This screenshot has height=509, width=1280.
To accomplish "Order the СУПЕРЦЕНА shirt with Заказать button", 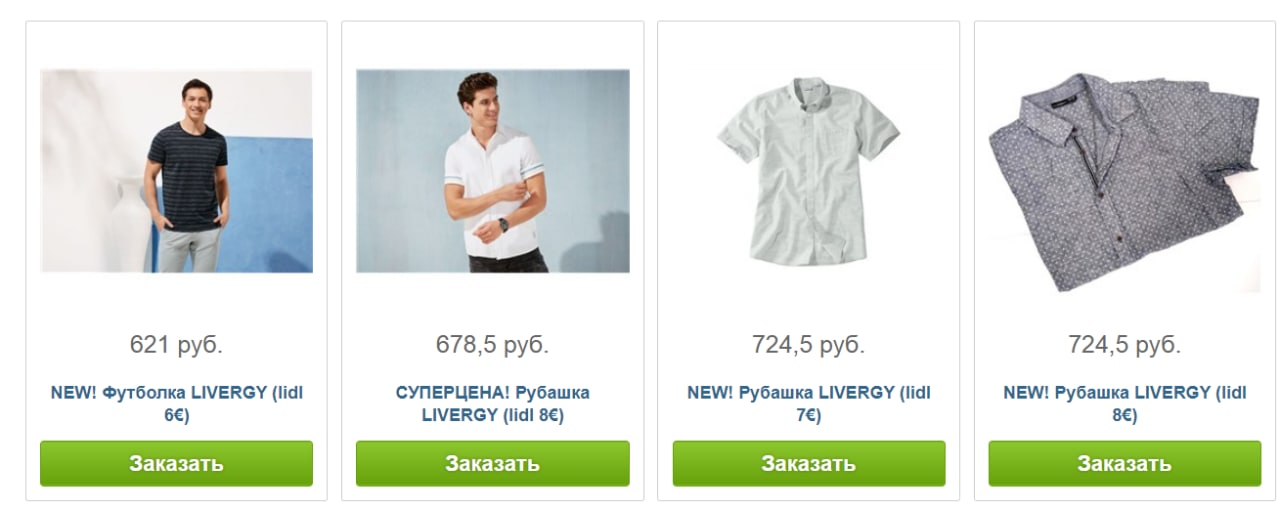I will [x=493, y=464].
